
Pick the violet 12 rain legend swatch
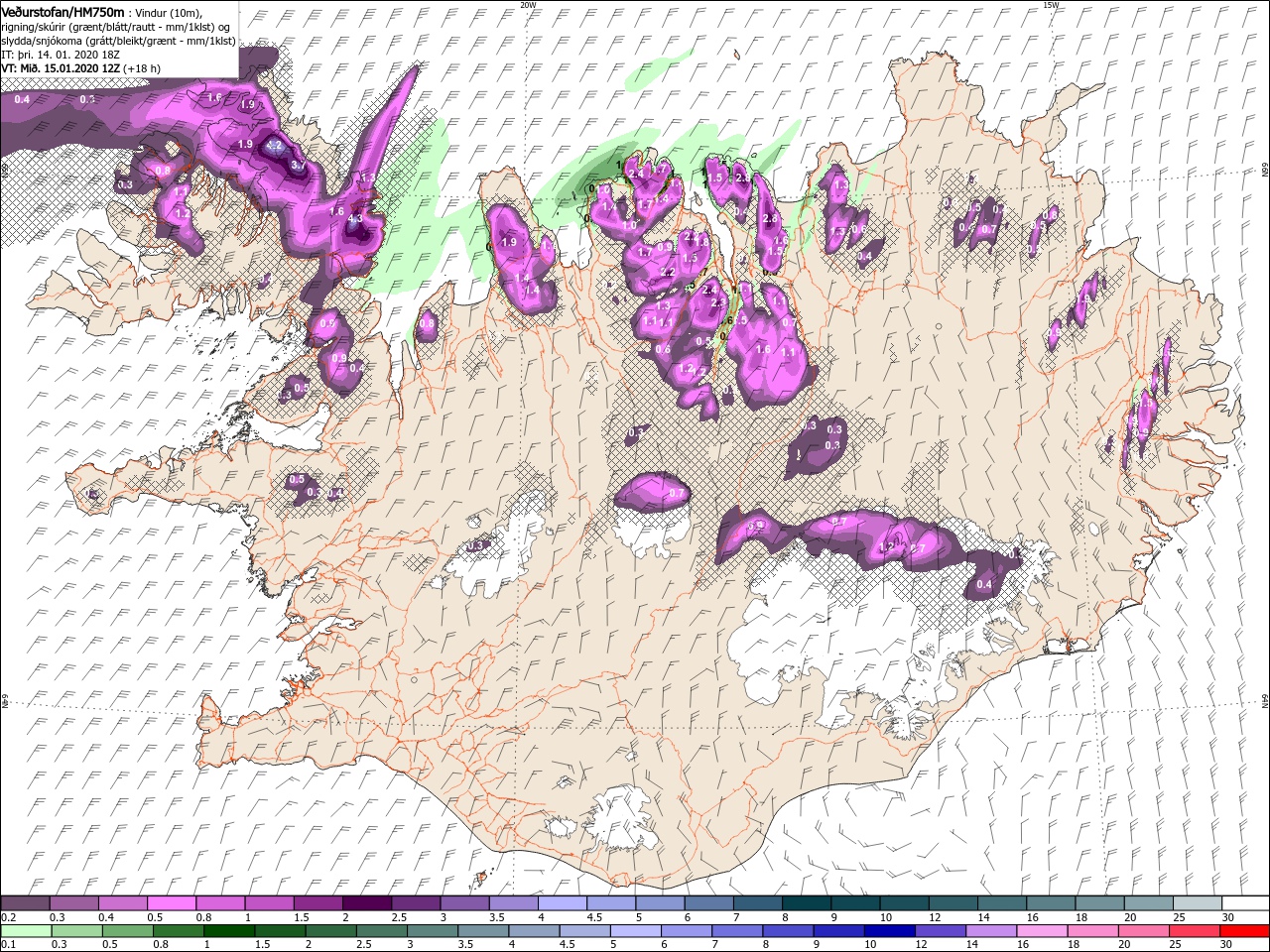(941, 931)
